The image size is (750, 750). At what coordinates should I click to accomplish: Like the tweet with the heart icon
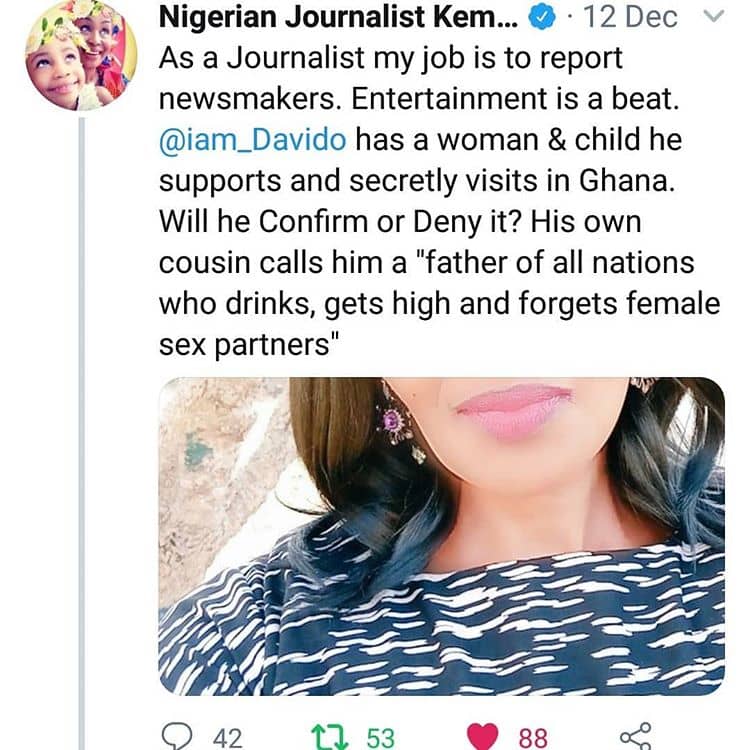[485, 737]
